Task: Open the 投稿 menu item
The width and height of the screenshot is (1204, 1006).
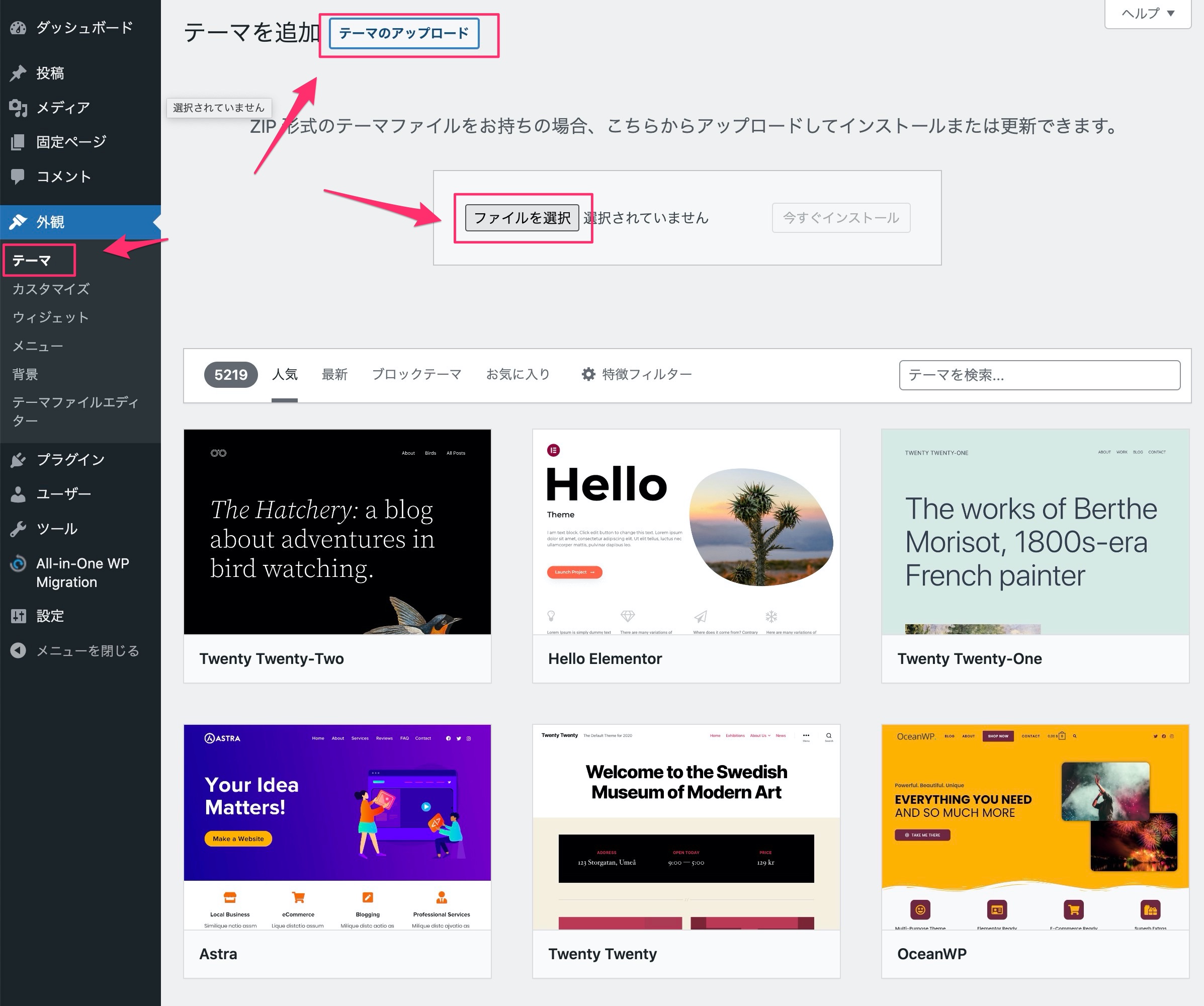Action: (80, 73)
